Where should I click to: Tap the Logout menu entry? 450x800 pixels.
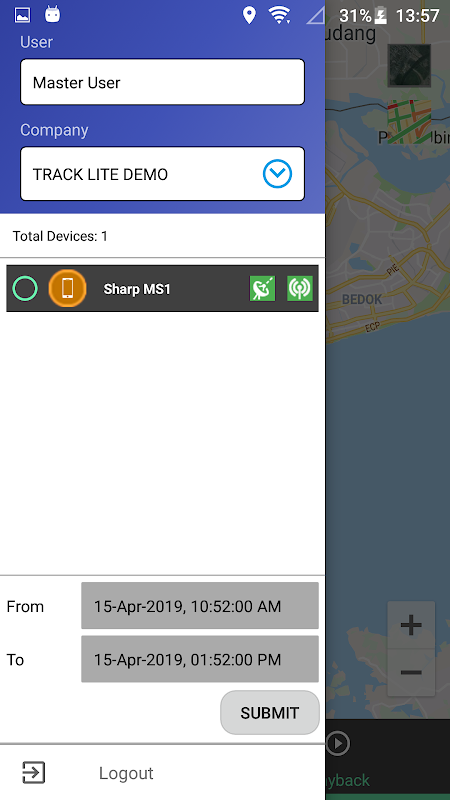(126, 773)
